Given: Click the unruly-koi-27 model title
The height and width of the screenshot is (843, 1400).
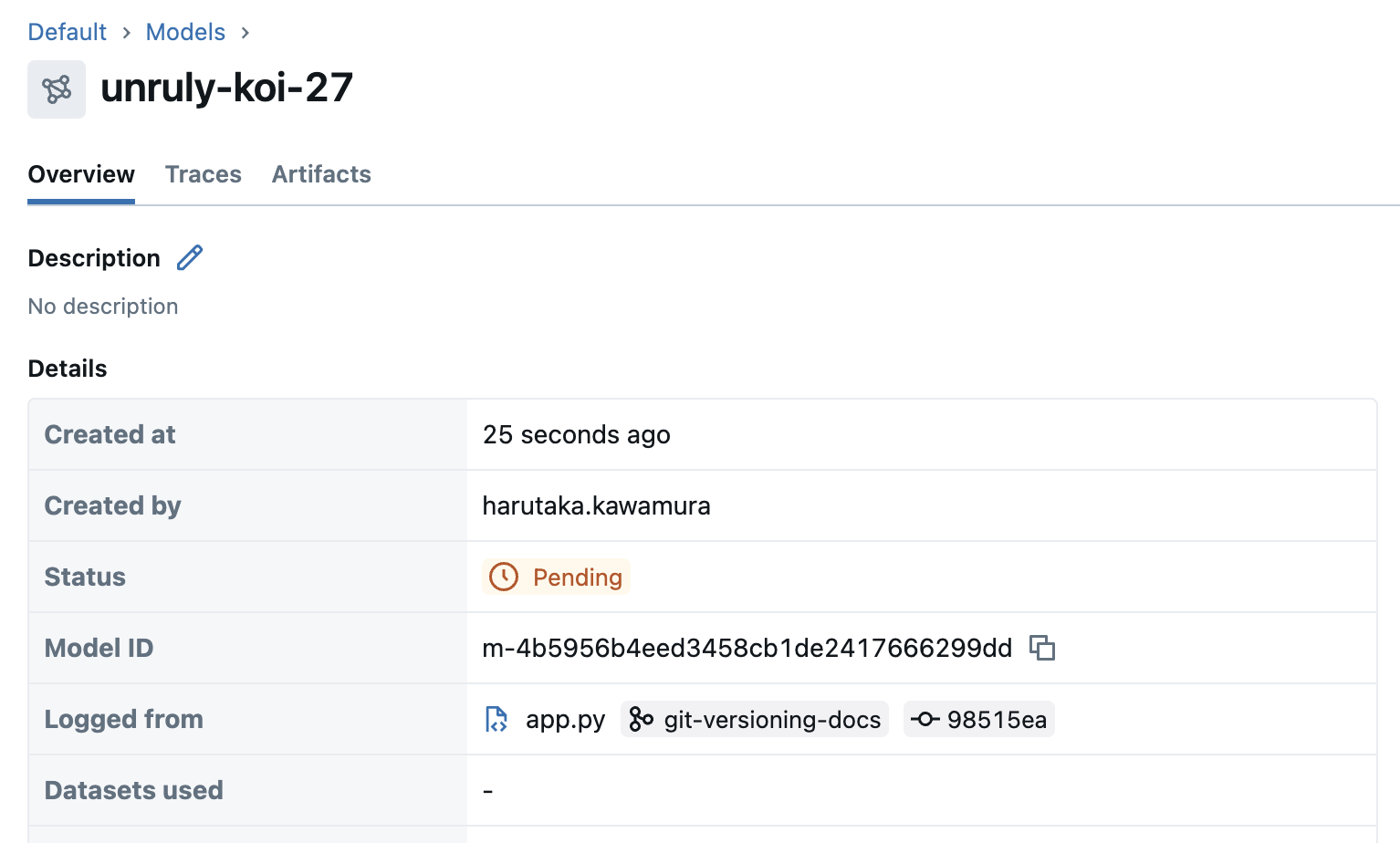Looking at the screenshot, I should pyautogui.click(x=226, y=88).
